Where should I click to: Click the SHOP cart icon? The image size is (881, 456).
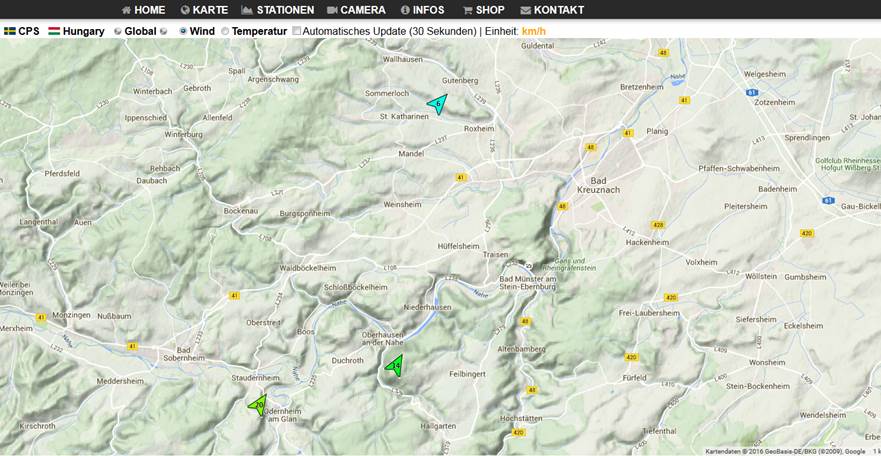(467, 10)
